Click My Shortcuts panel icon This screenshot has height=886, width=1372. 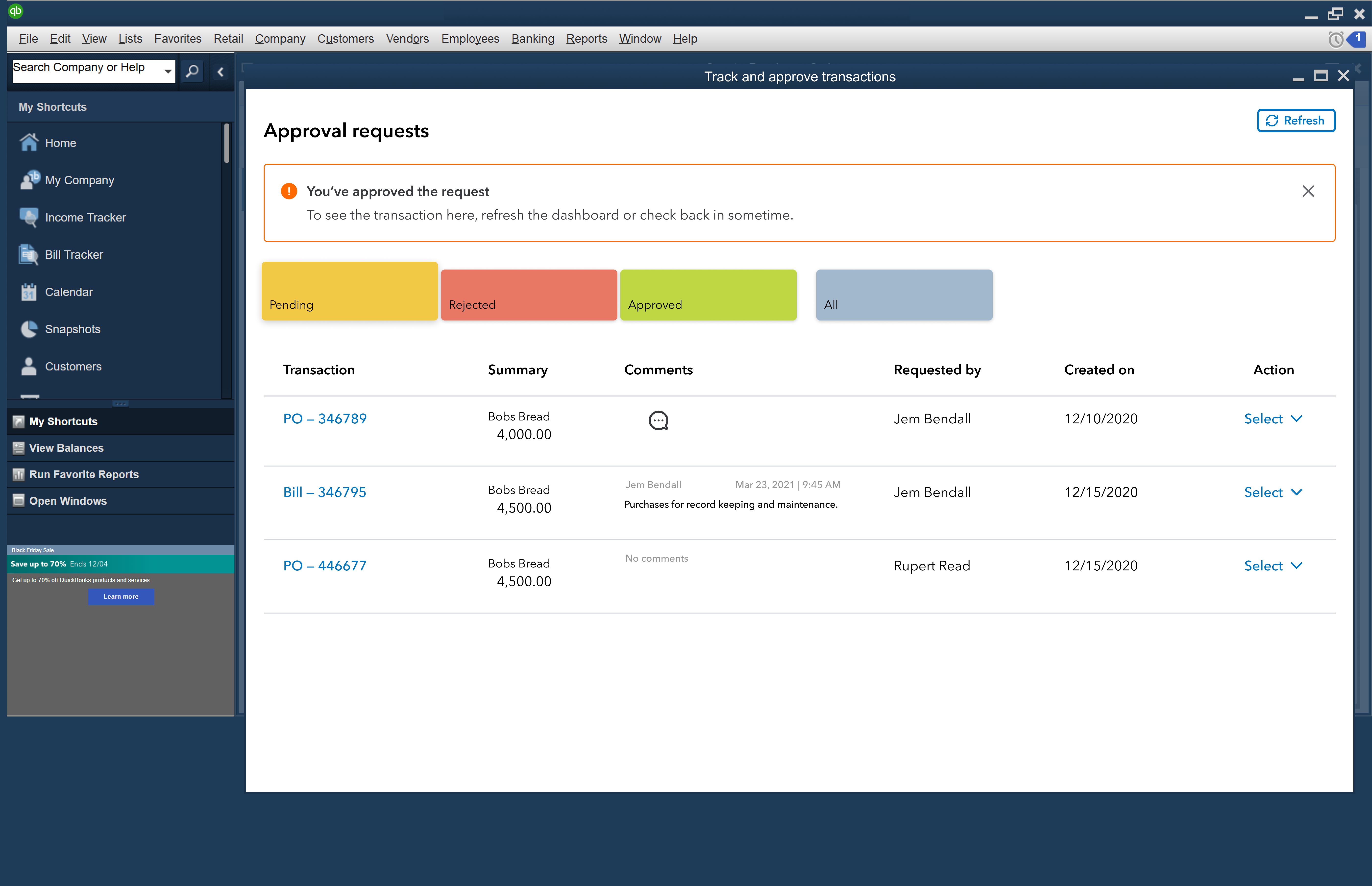pos(18,422)
